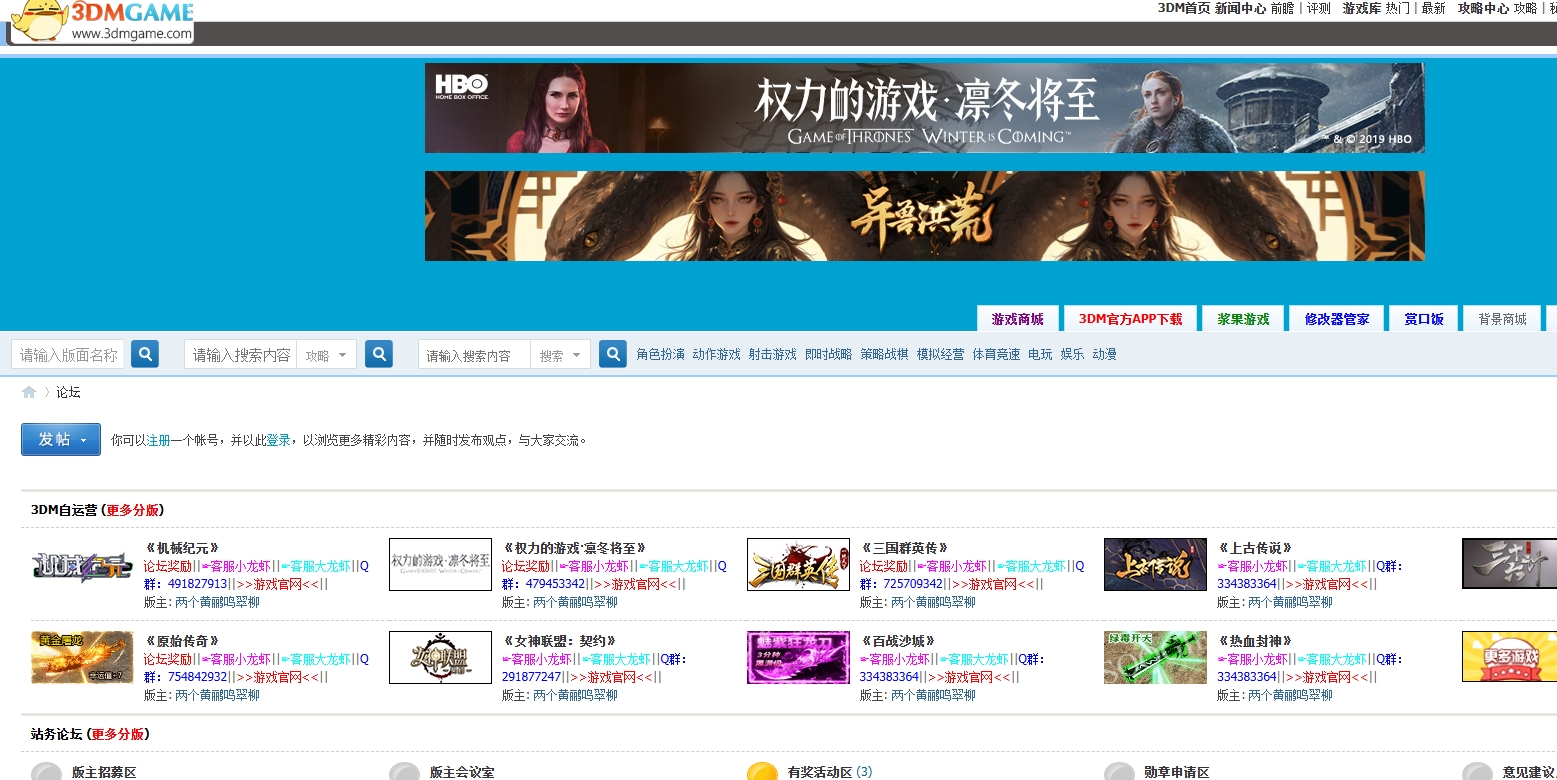Image resolution: width=1557 pixels, height=780 pixels.
Task: Focus the search field beside the 搜索 dropdown
Action: pos(475,355)
